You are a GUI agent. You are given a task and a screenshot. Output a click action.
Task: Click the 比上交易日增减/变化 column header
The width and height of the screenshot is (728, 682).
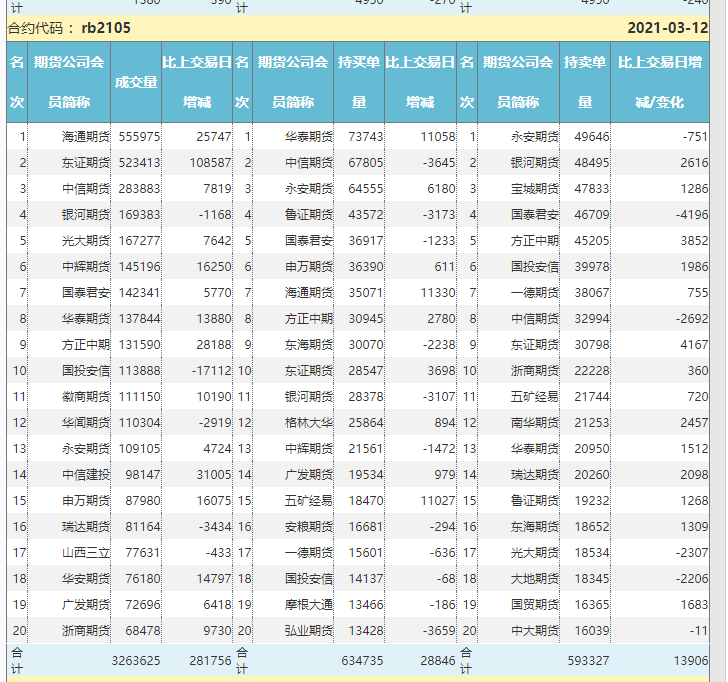pyautogui.click(x=660, y=82)
